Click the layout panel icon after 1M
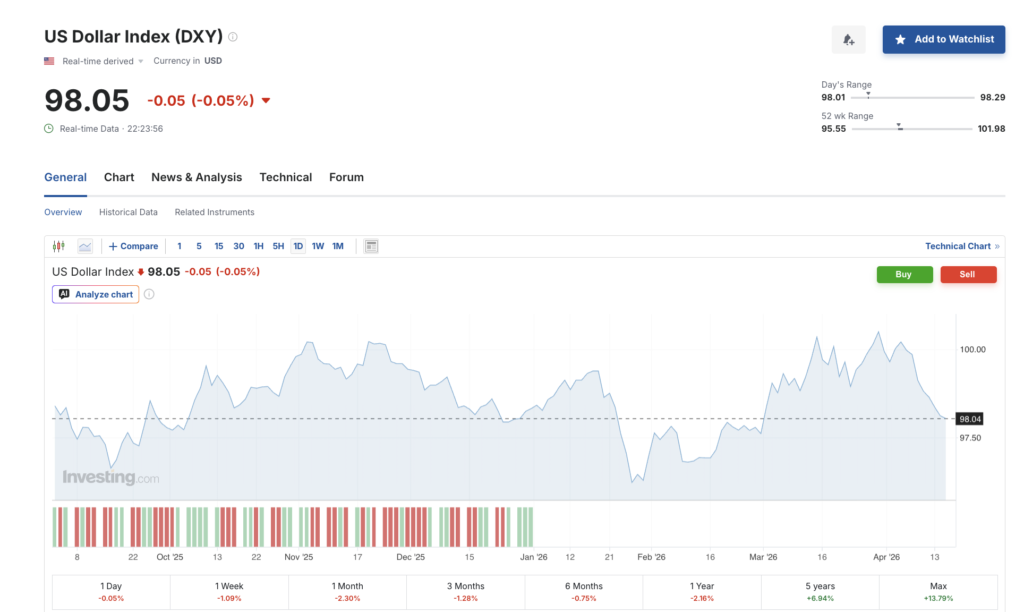Screen dimensions: 1024x612 tap(370, 245)
